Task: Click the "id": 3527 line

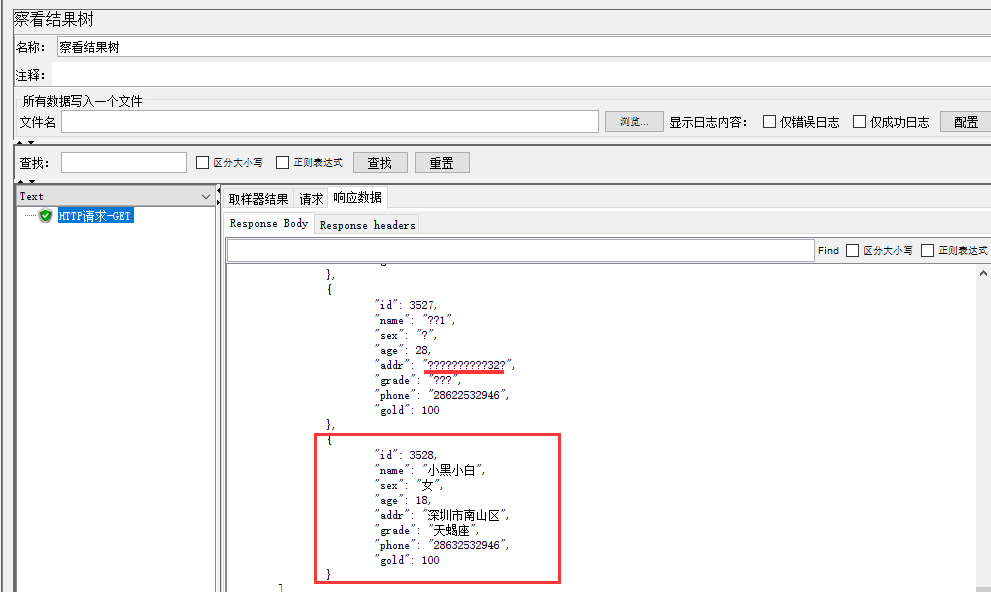Action: click(x=405, y=305)
